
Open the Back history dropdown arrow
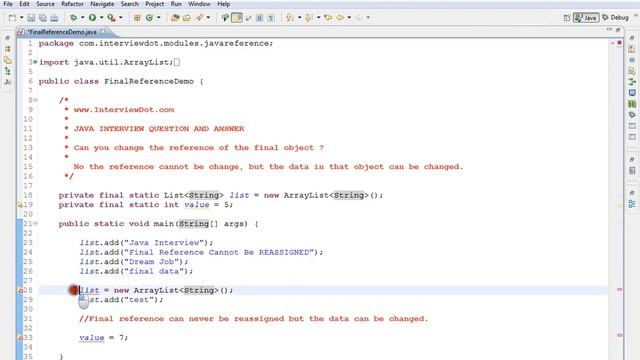coord(349,18)
